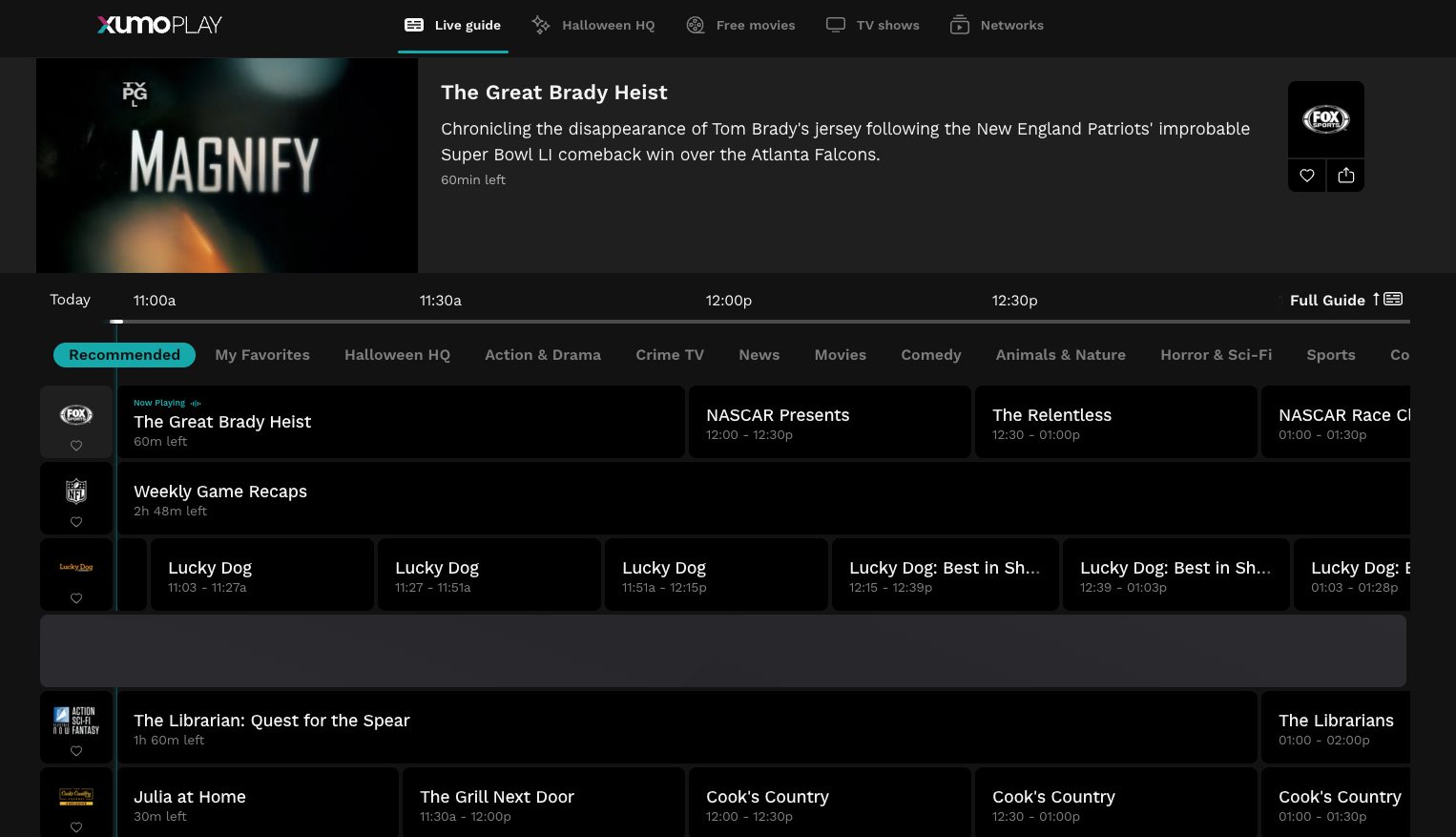Expand the Full Guide view

point(1345,300)
